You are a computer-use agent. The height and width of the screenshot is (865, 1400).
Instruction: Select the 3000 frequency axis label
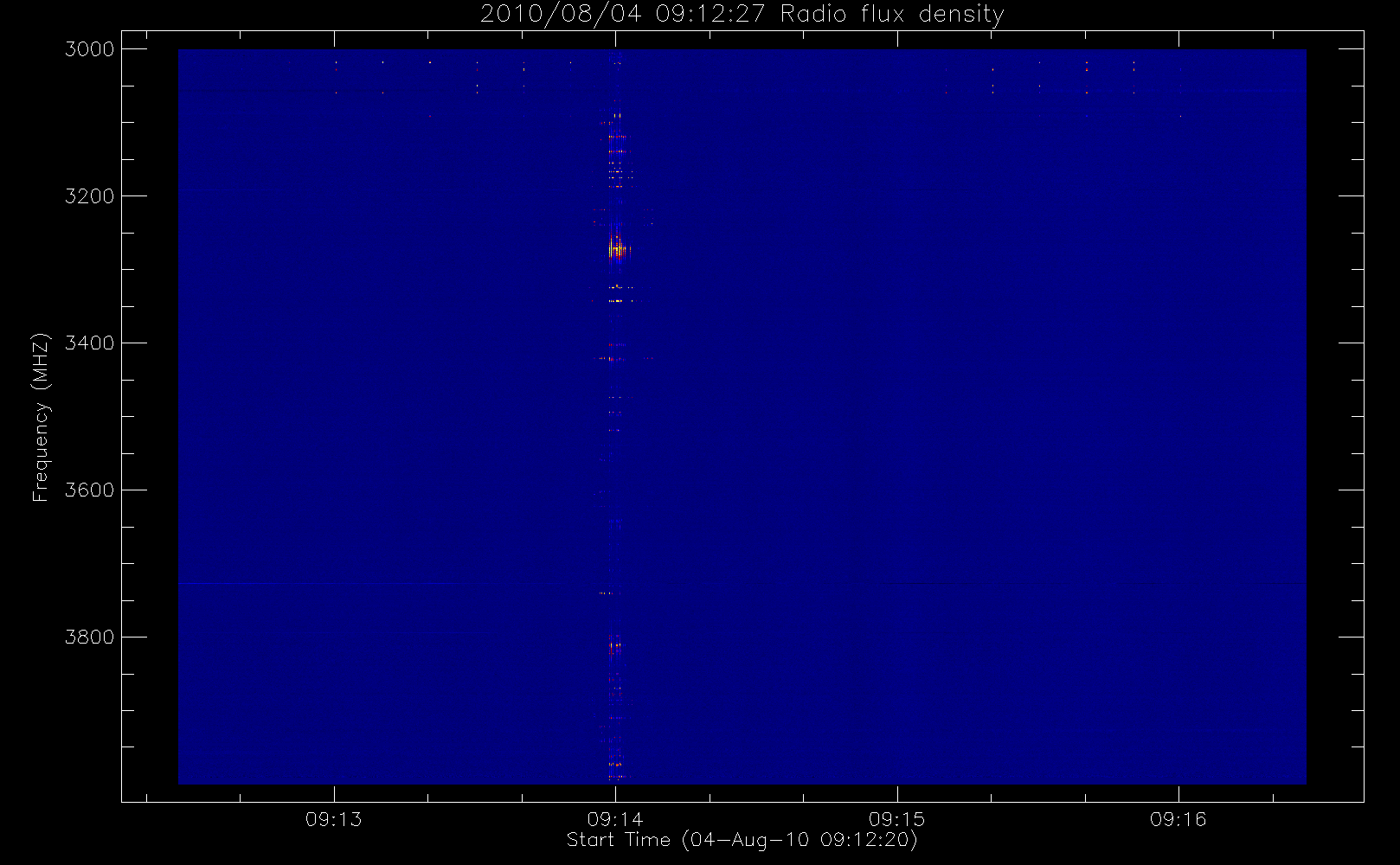click(x=90, y=49)
